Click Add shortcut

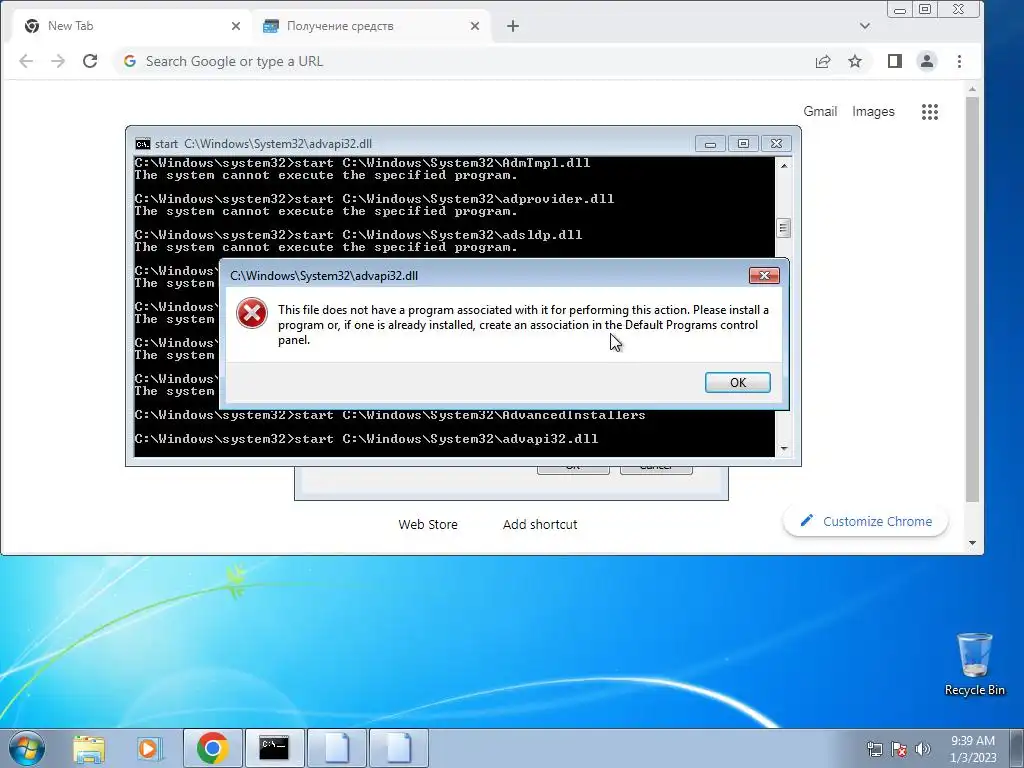(x=540, y=524)
